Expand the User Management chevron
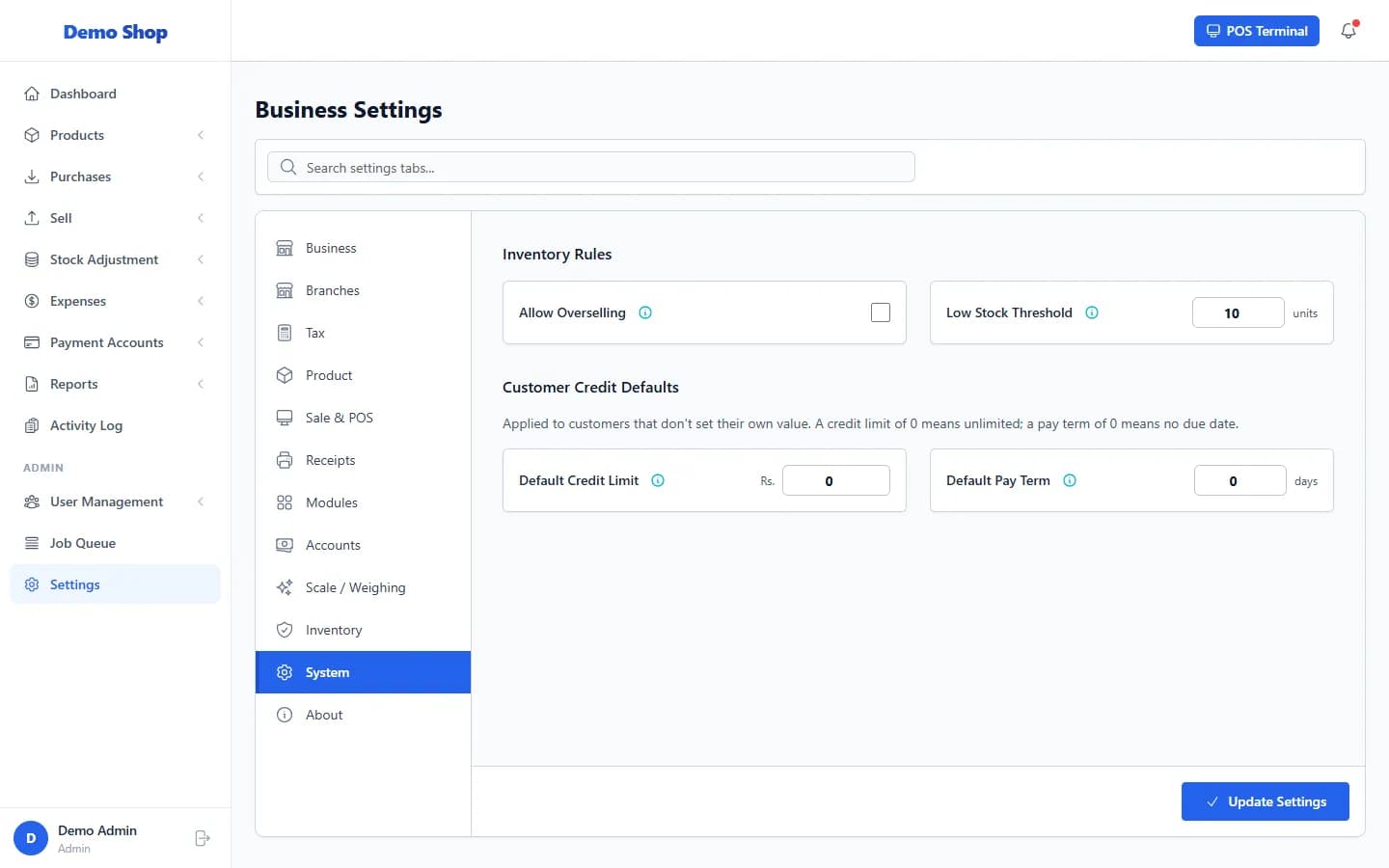The height and width of the screenshot is (868, 1389). pyautogui.click(x=201, y=502)
